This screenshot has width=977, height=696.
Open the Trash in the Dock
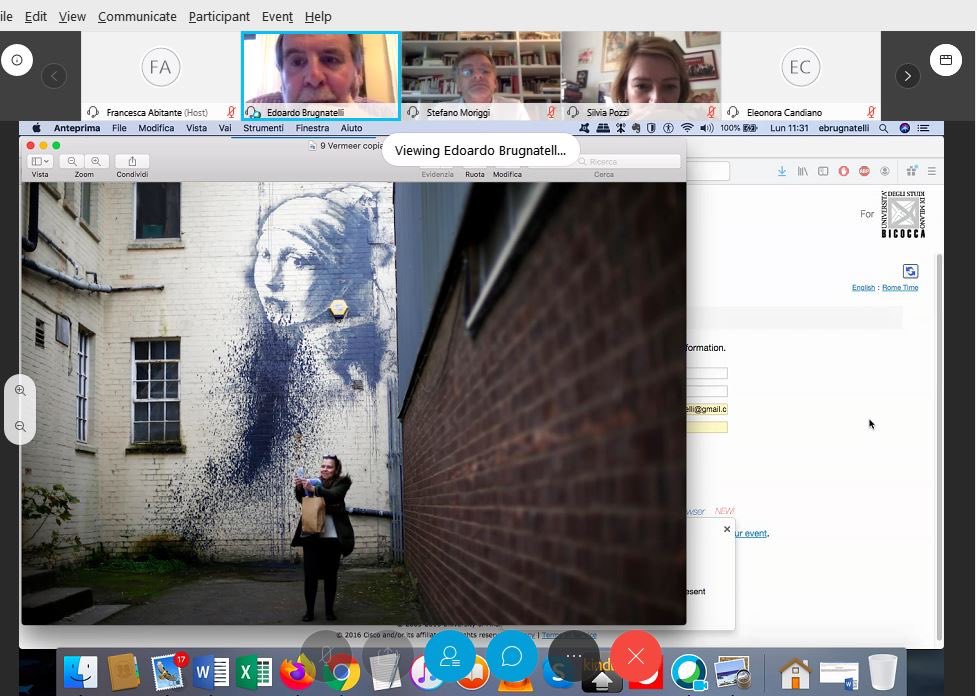(882, 673)
